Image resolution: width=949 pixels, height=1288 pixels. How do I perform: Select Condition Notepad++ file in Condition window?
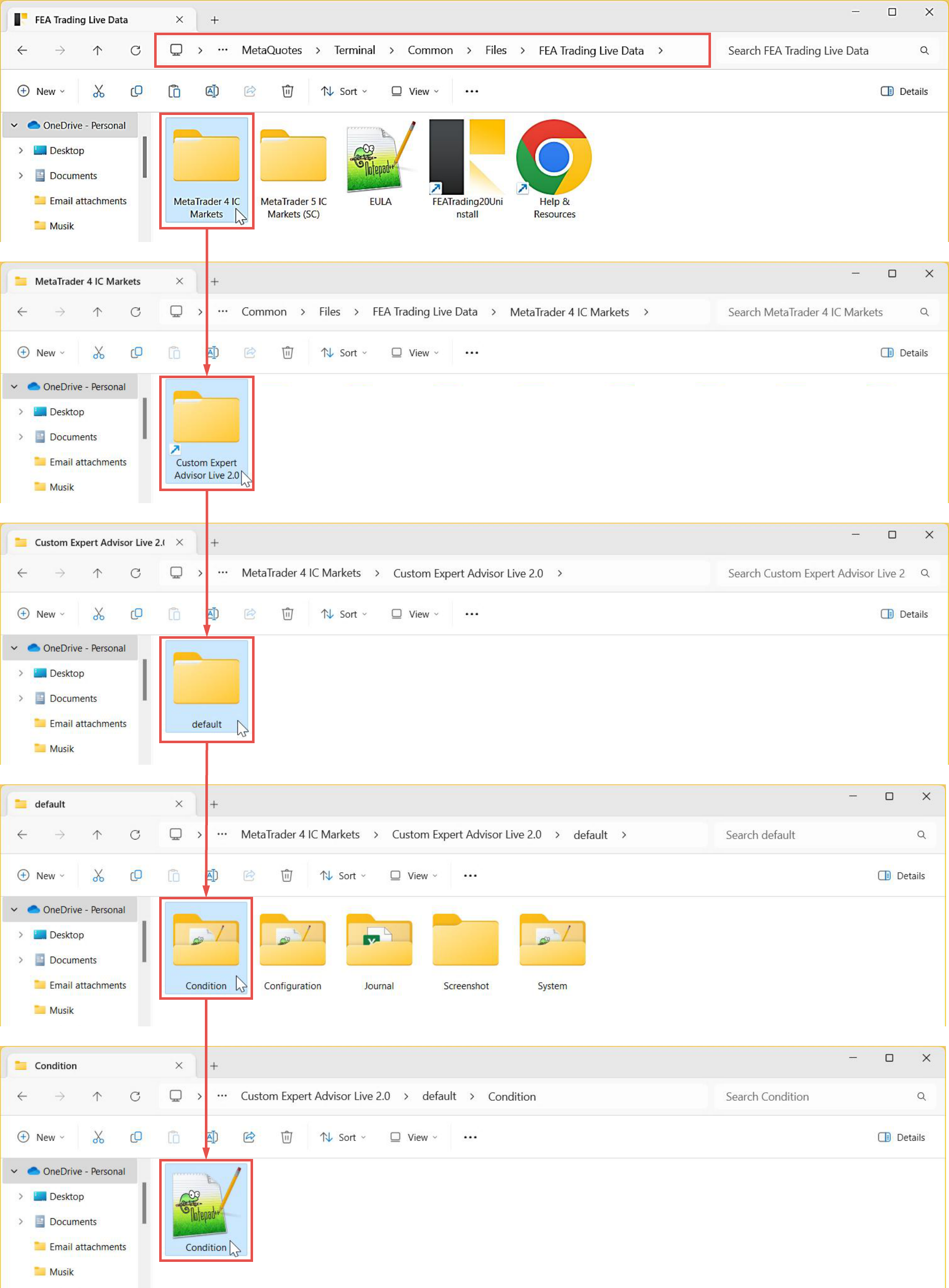tap(206, 1209)
